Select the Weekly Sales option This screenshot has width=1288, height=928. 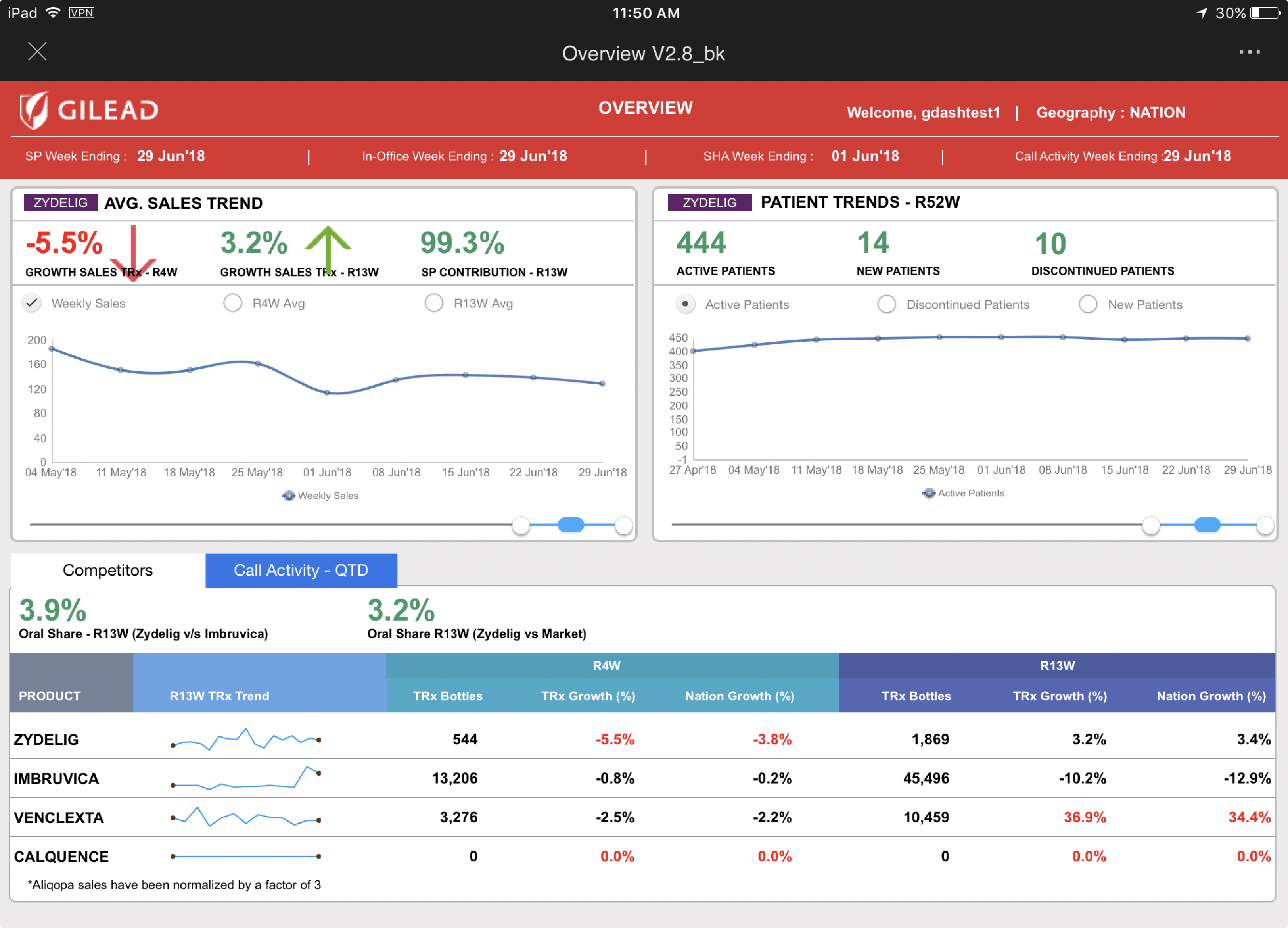click(x=33, y=303)
